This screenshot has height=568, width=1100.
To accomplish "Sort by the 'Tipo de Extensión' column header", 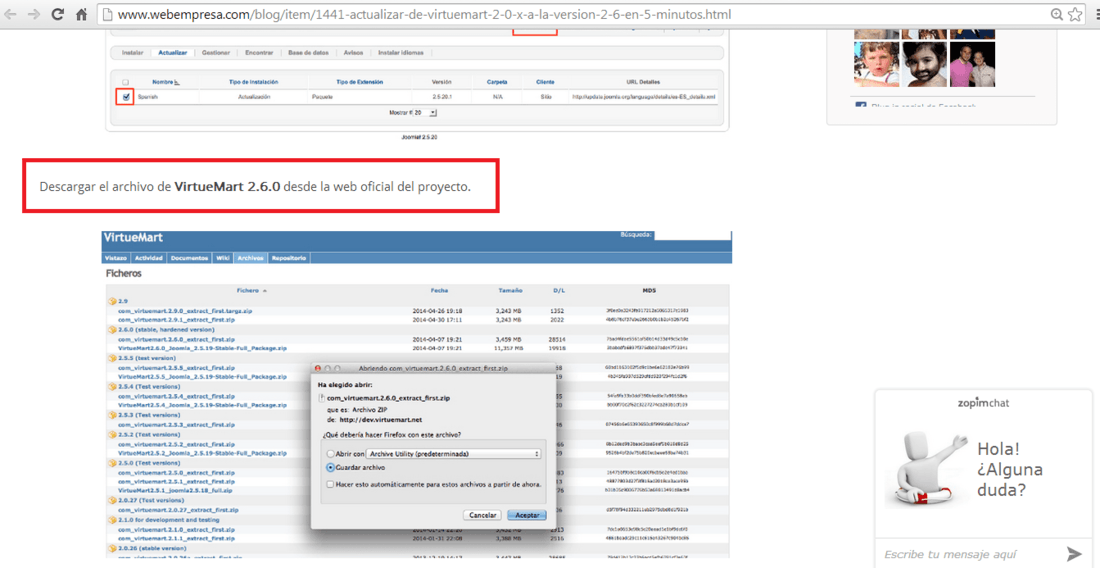I will click(360, 82).
